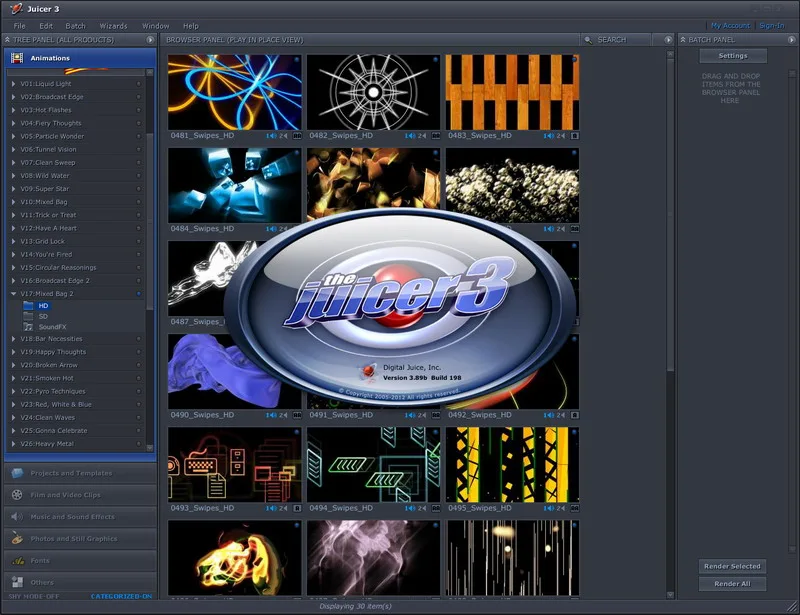Click the Browser Panel round arrow button

click(x=668, y=40)
